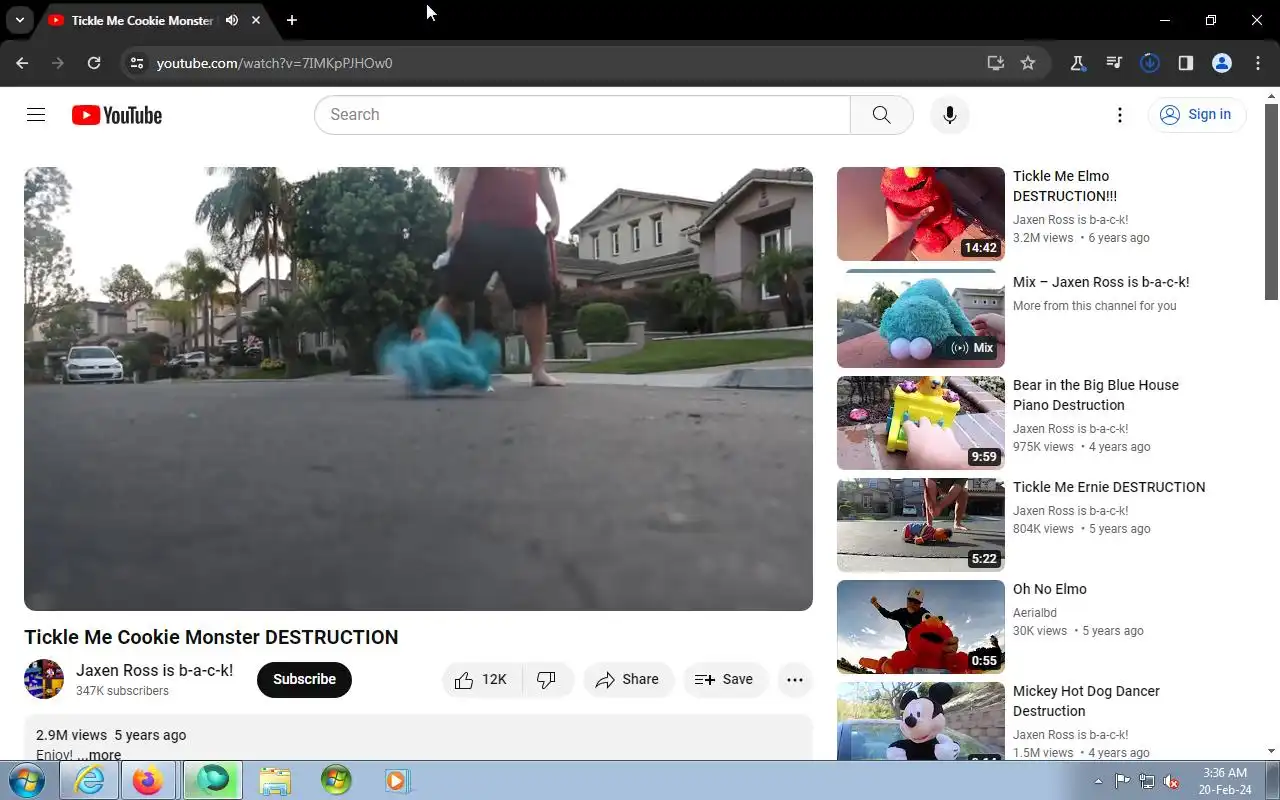
Task: Open Bear in the Big Blue House thumbnail
Action: point(921,423)
